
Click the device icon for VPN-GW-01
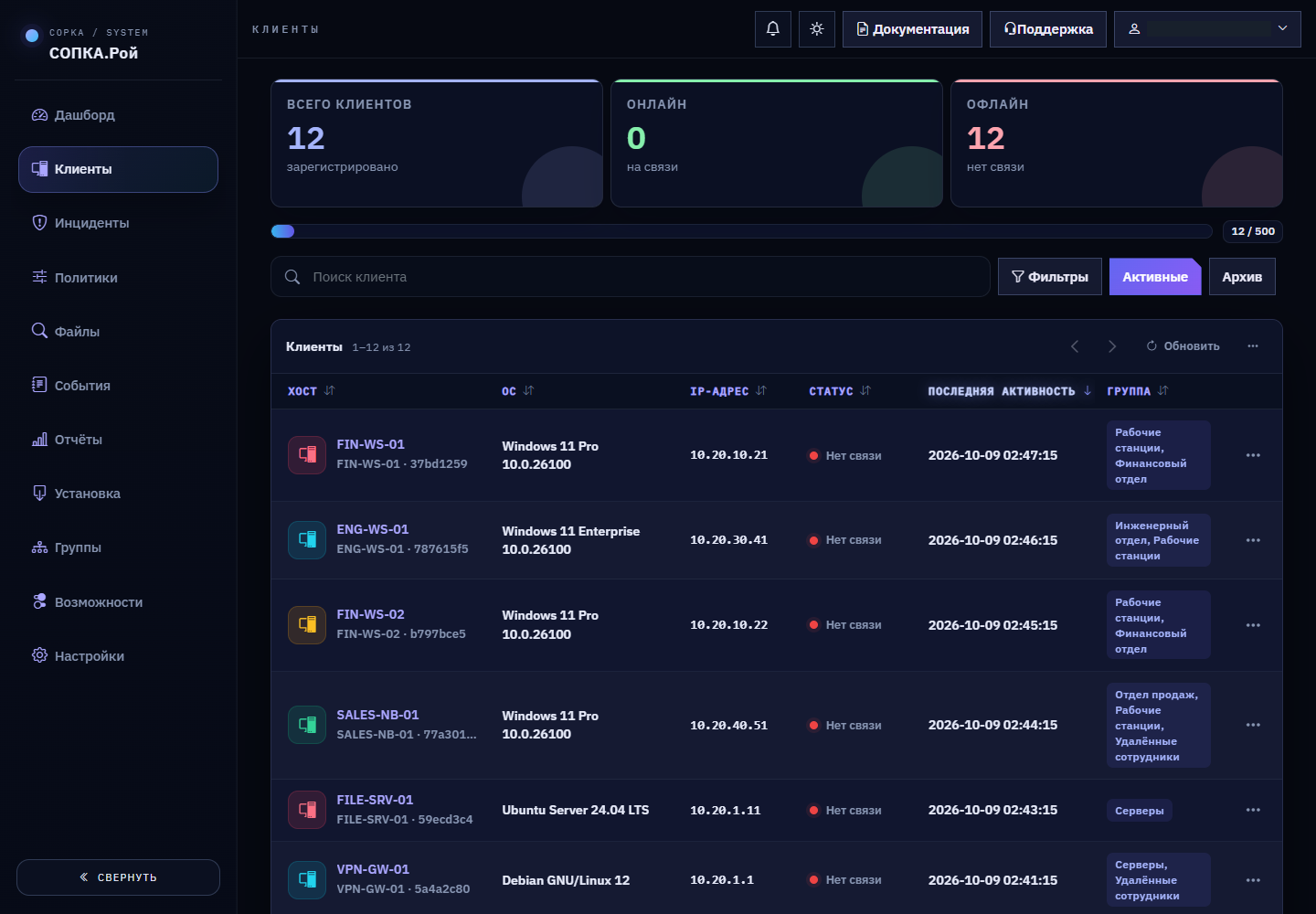click(x=307, y=879)
